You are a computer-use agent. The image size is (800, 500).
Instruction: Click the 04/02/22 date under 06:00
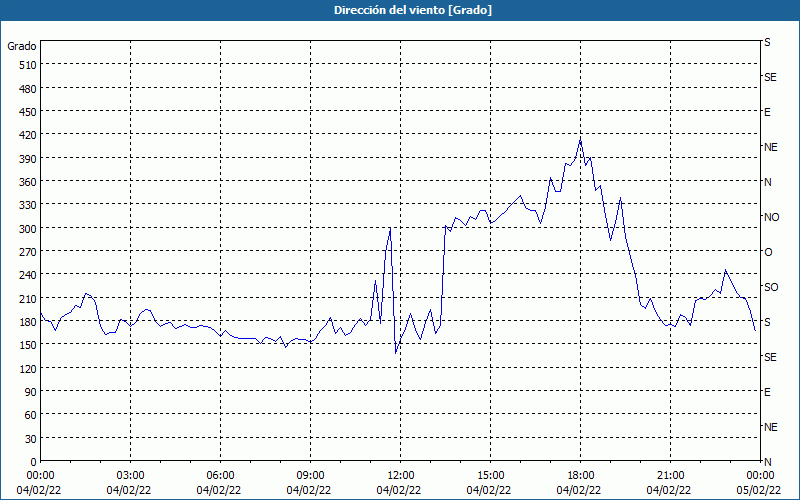(219, 490)
